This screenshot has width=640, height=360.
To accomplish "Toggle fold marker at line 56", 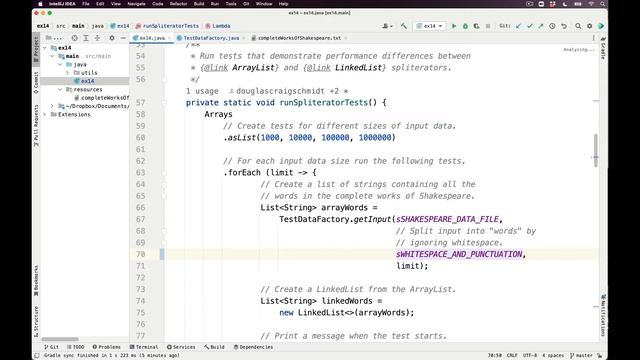I will click(164, 80).
